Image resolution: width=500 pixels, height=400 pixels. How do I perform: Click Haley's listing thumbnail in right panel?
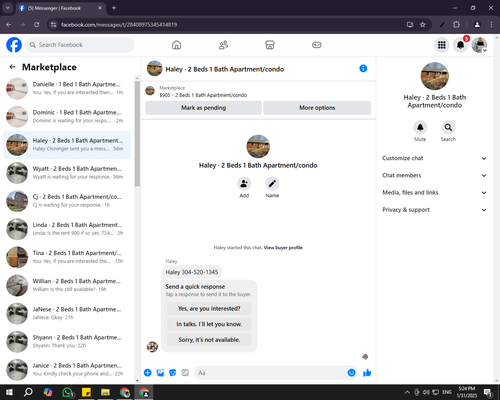click(435, 76)
